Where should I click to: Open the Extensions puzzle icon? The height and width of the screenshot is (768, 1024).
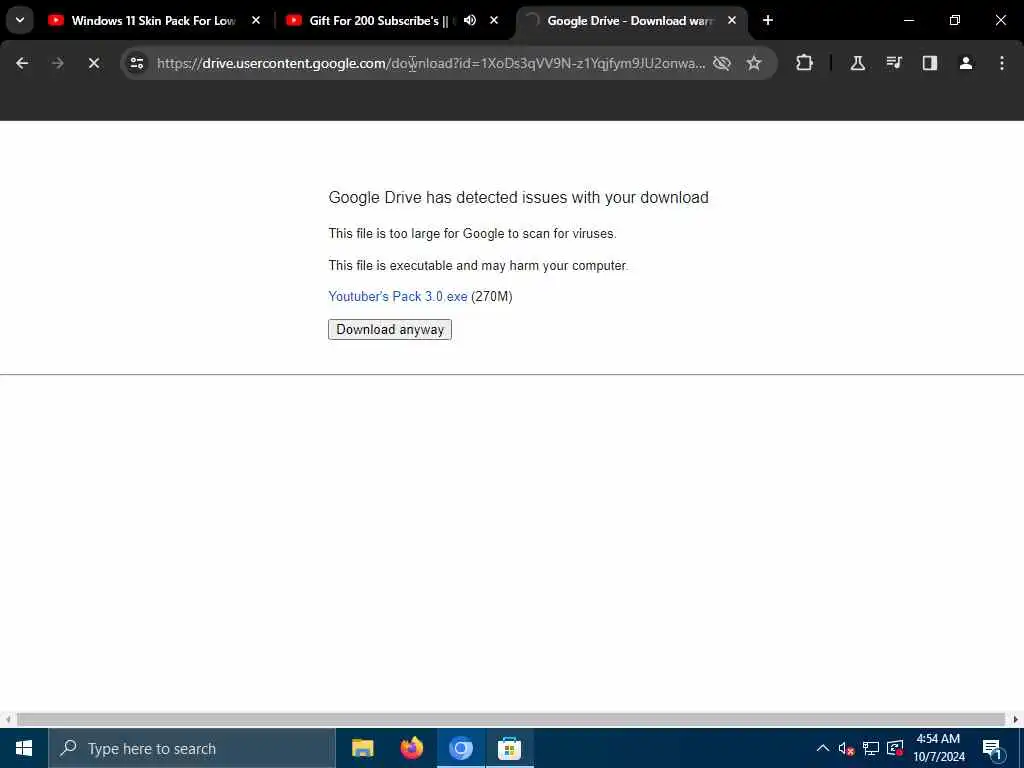(805, 63)
